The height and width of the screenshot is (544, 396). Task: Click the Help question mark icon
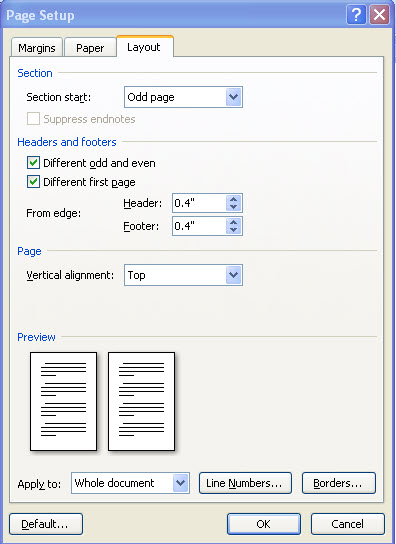pyautogui.click(x=356, y=15)
